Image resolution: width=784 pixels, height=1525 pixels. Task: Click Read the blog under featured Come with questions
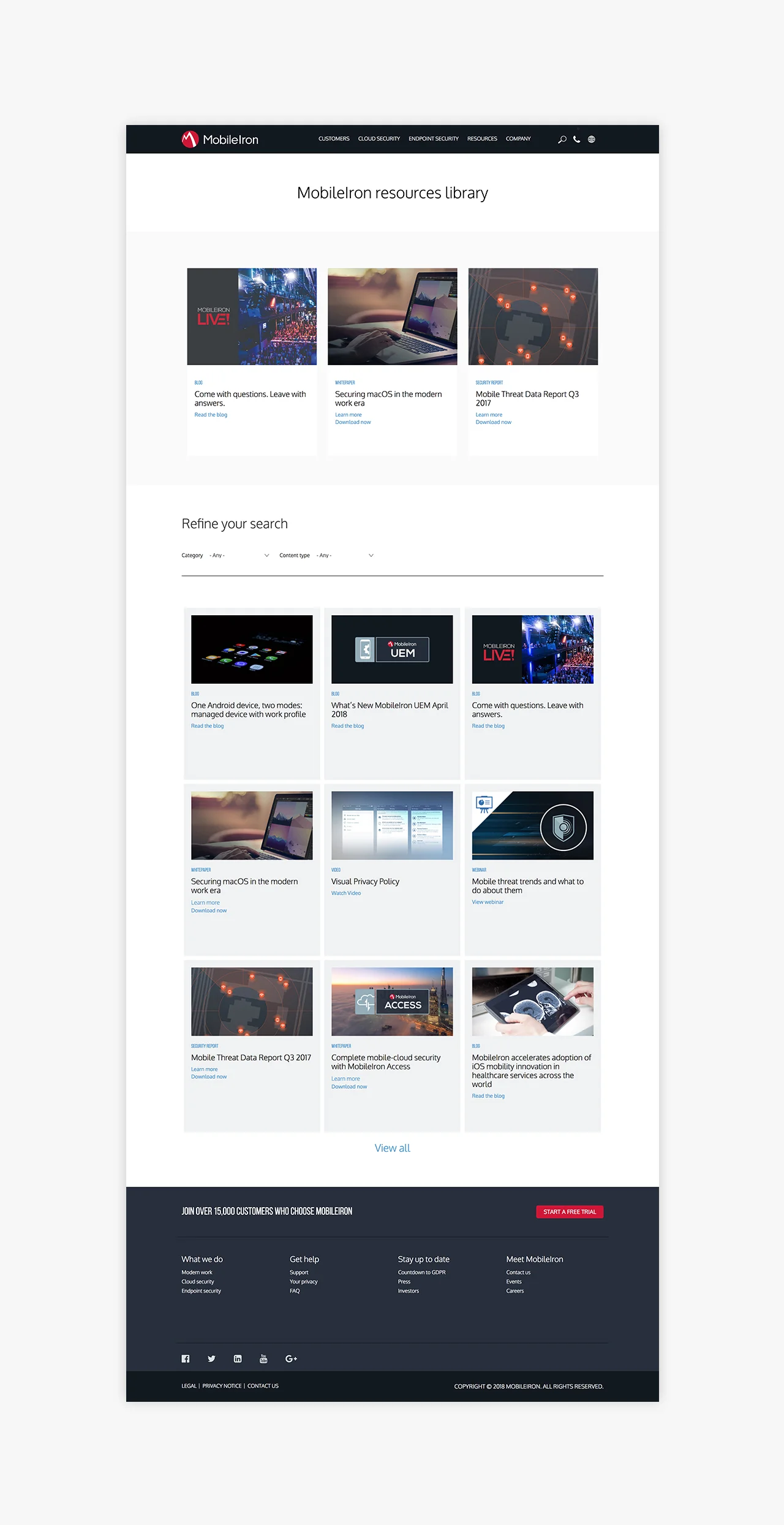pyautogui.click(x=211, y=415)
